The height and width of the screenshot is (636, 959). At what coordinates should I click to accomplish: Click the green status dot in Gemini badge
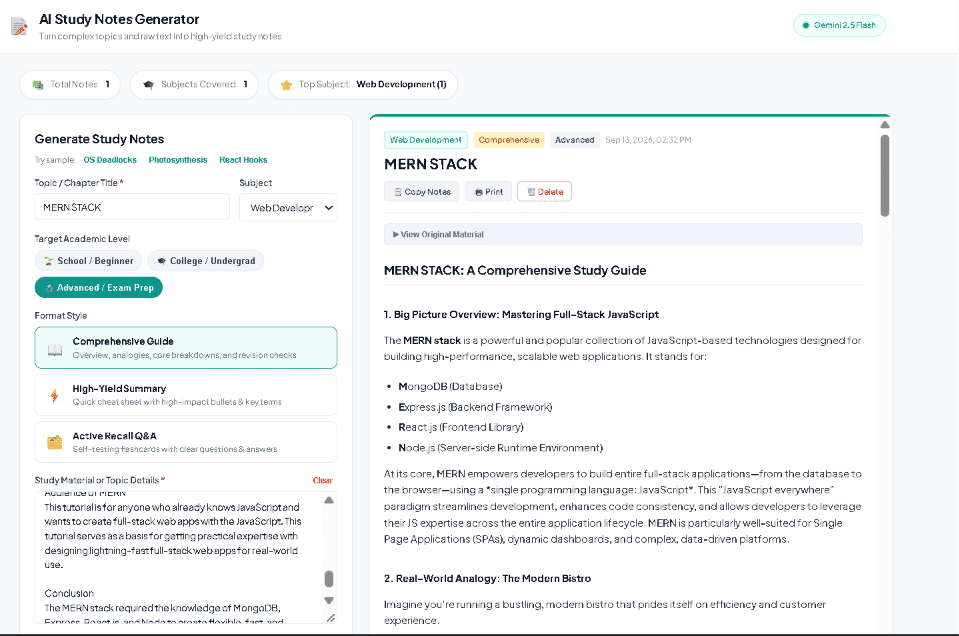tap(806, 26)
